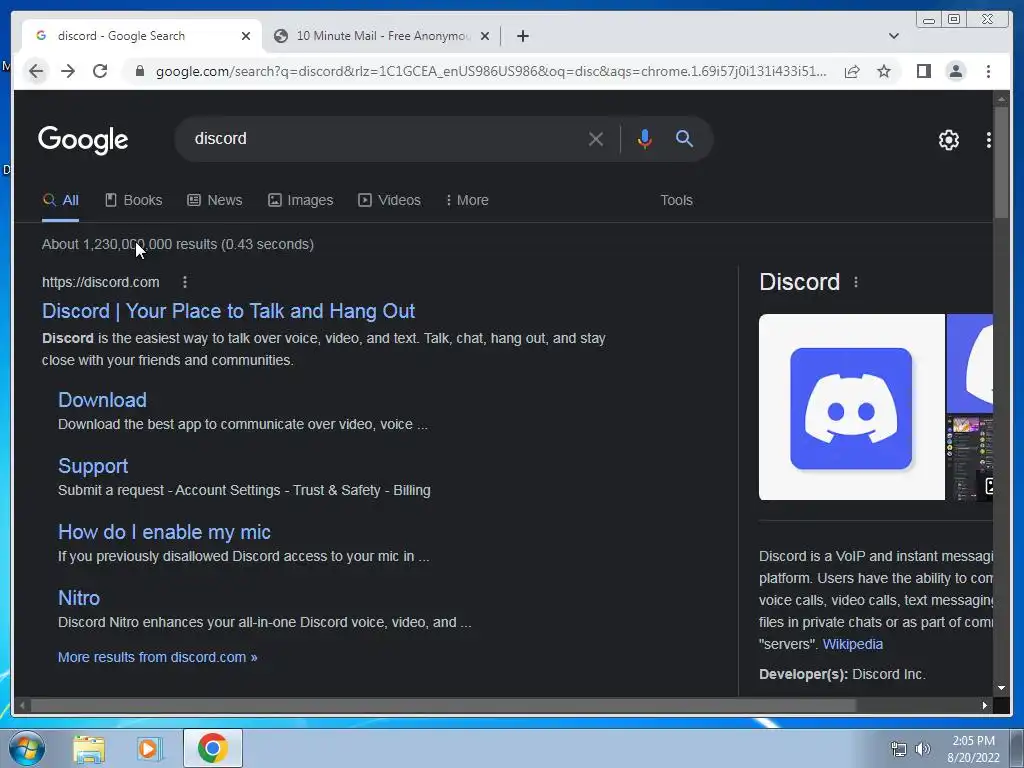Click into the Google search input field
1024x768 pixels.
(385, 139)
